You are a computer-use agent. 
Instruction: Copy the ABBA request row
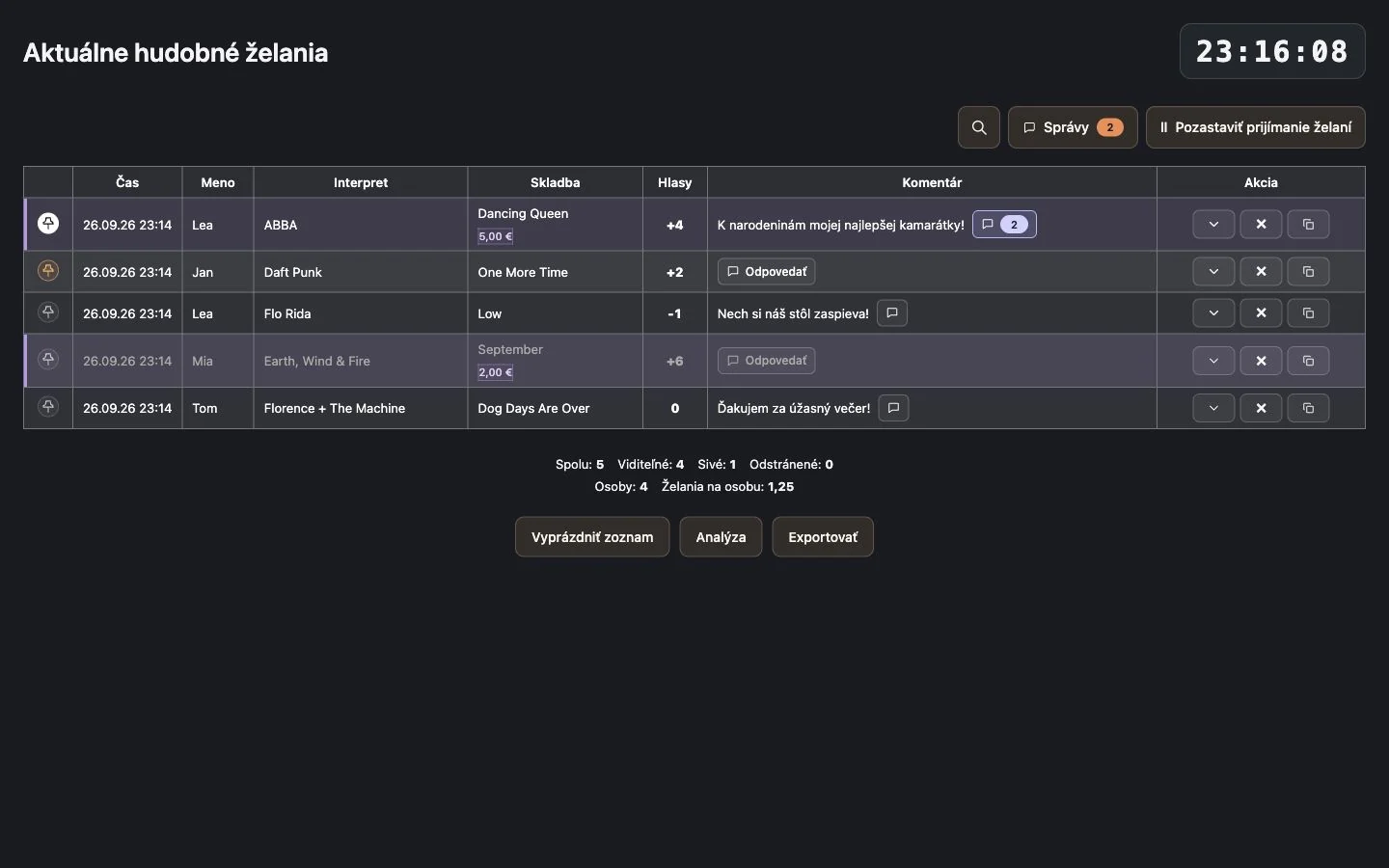(1308, 224)
